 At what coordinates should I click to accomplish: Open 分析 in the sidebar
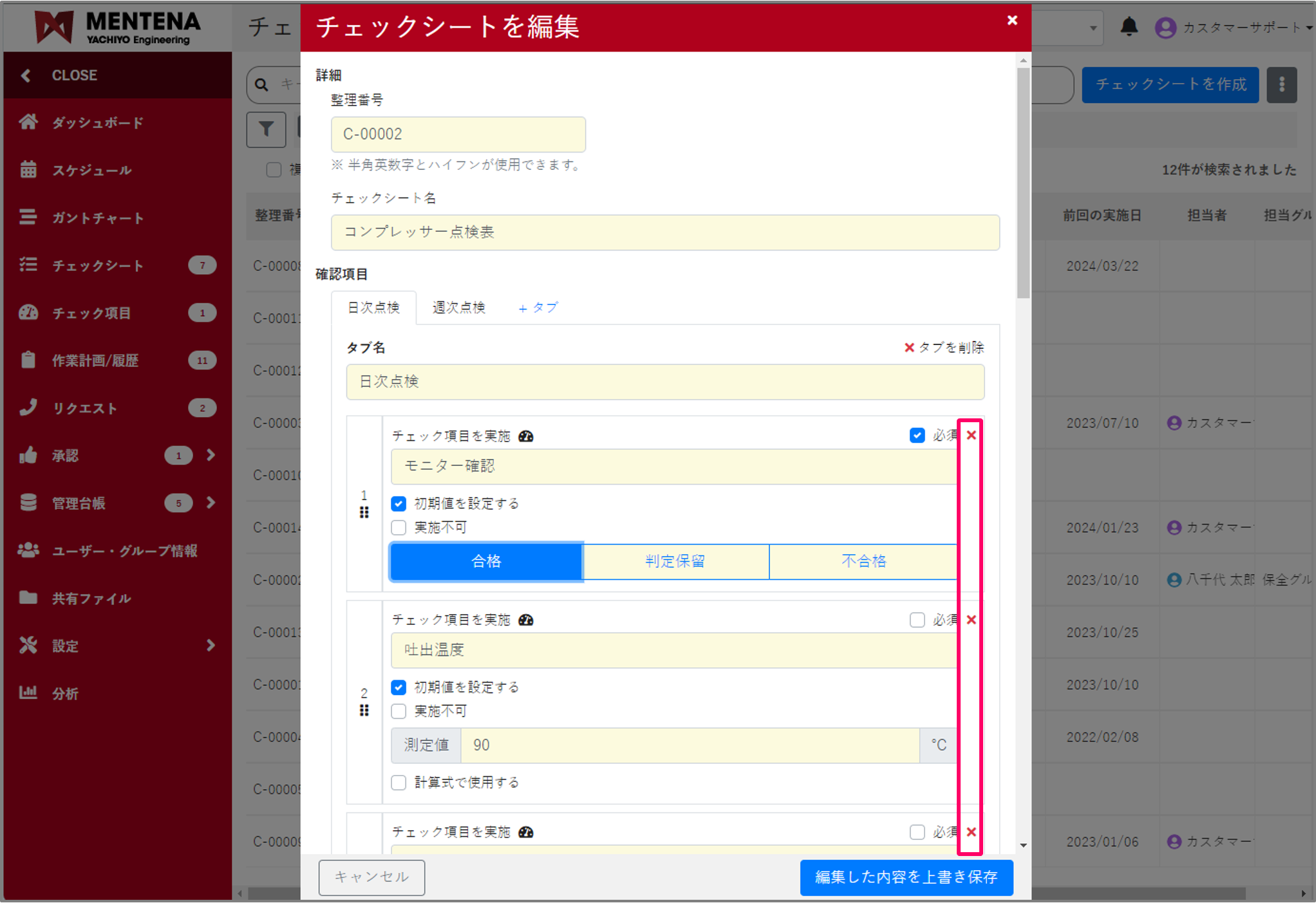(65, 693)
